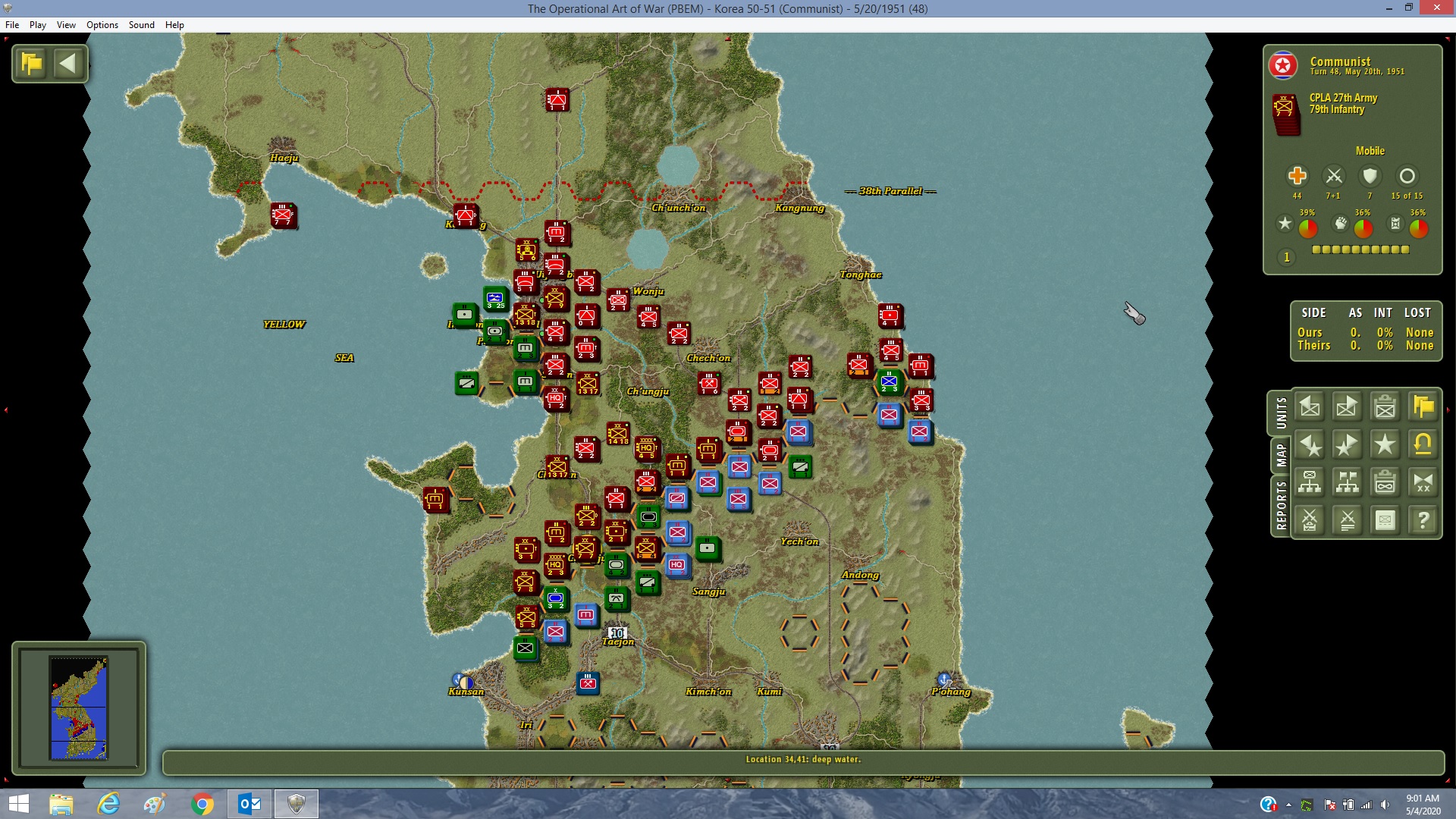Open Windows Start button
1456x819 pixels.
click(x=18, y=804)
